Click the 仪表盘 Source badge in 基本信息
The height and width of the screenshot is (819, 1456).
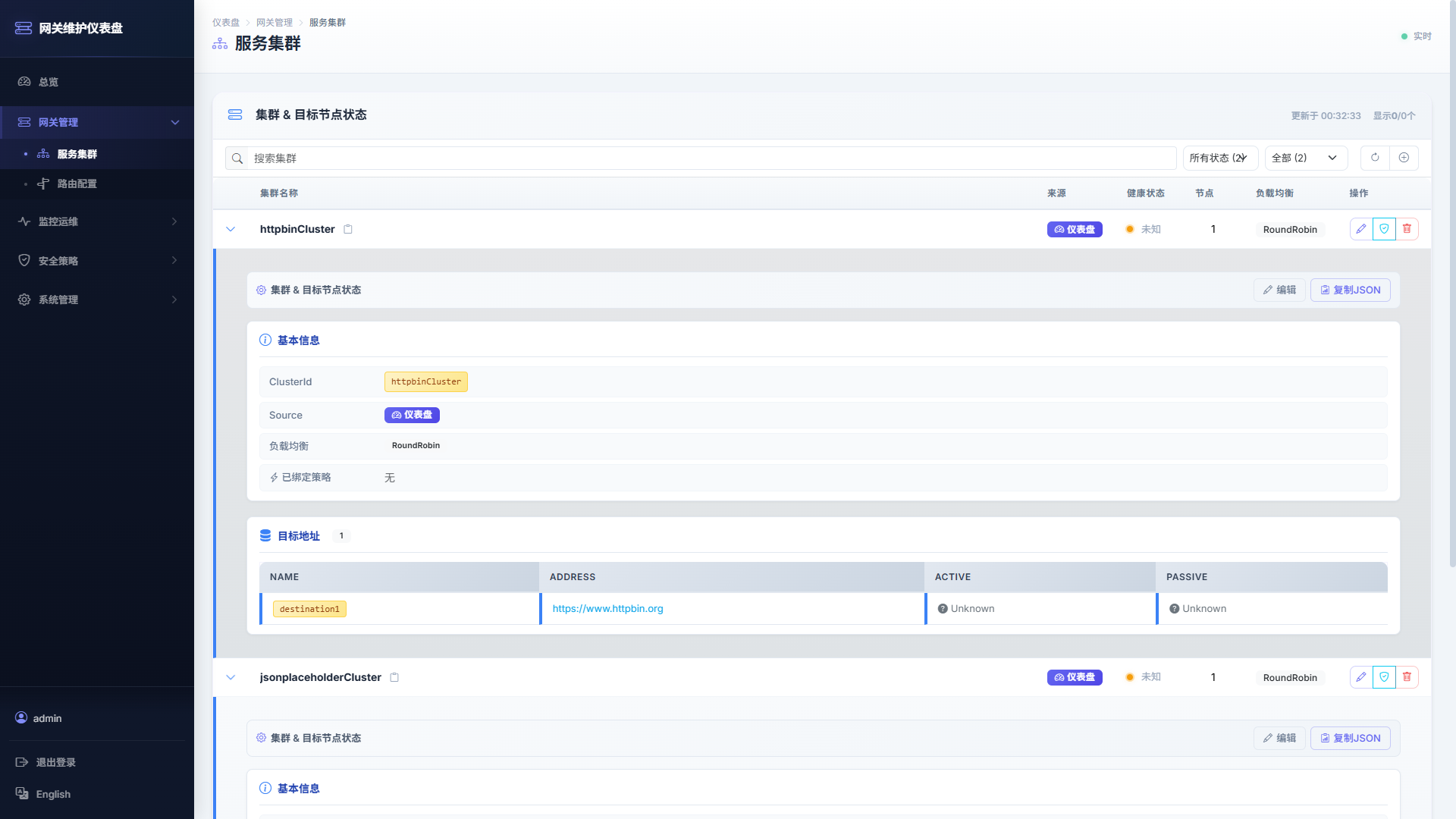tap(412, 415)
